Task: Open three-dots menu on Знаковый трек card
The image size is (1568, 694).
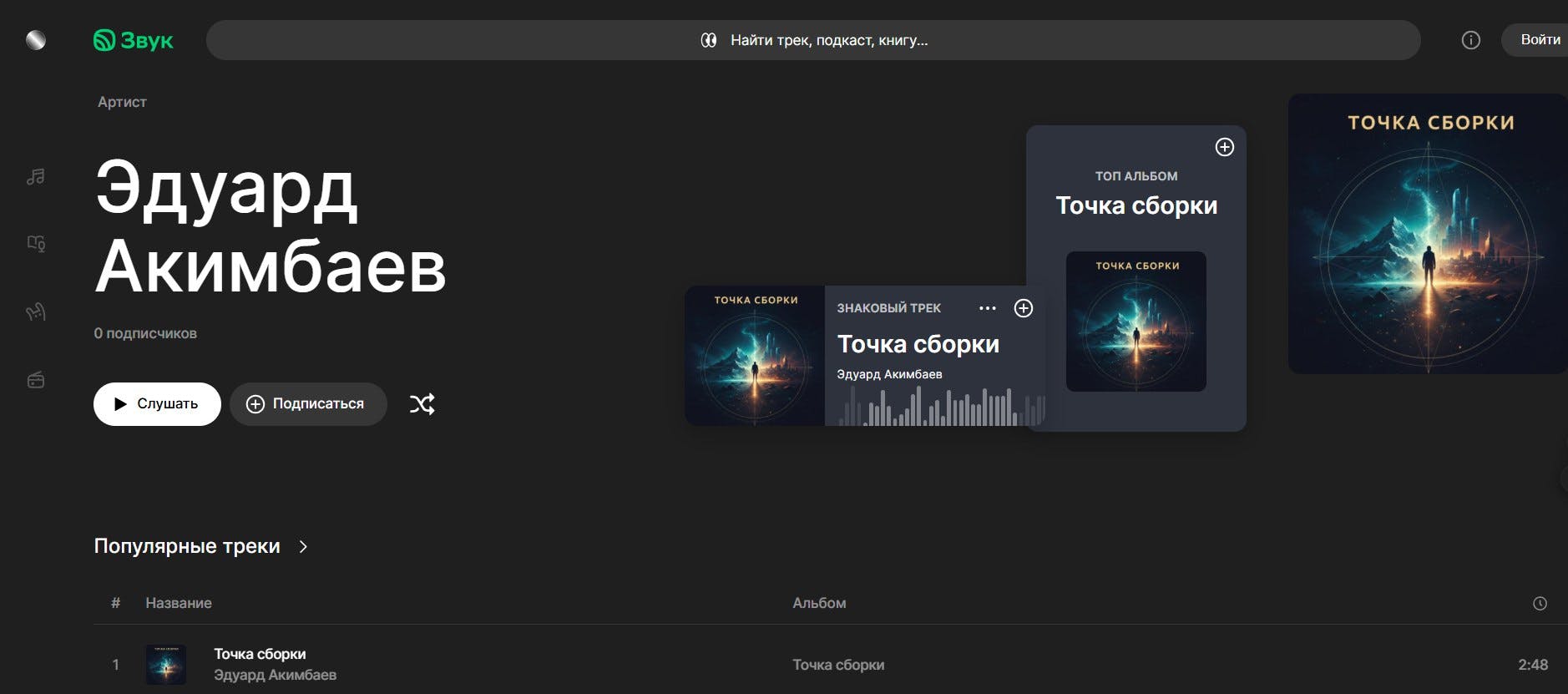Action: (x=988, y=308)
